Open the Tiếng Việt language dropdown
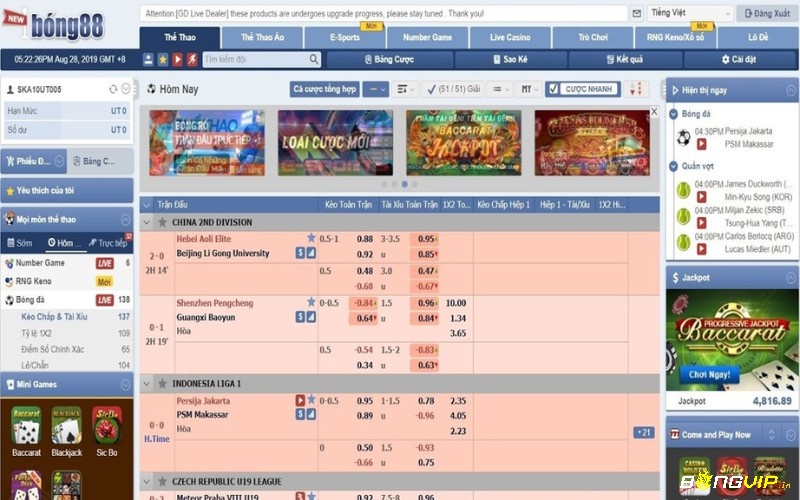 point(690,13)
